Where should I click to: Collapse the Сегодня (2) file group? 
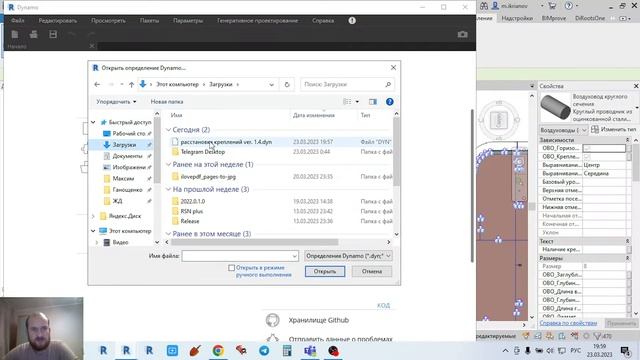pos(168,130)
